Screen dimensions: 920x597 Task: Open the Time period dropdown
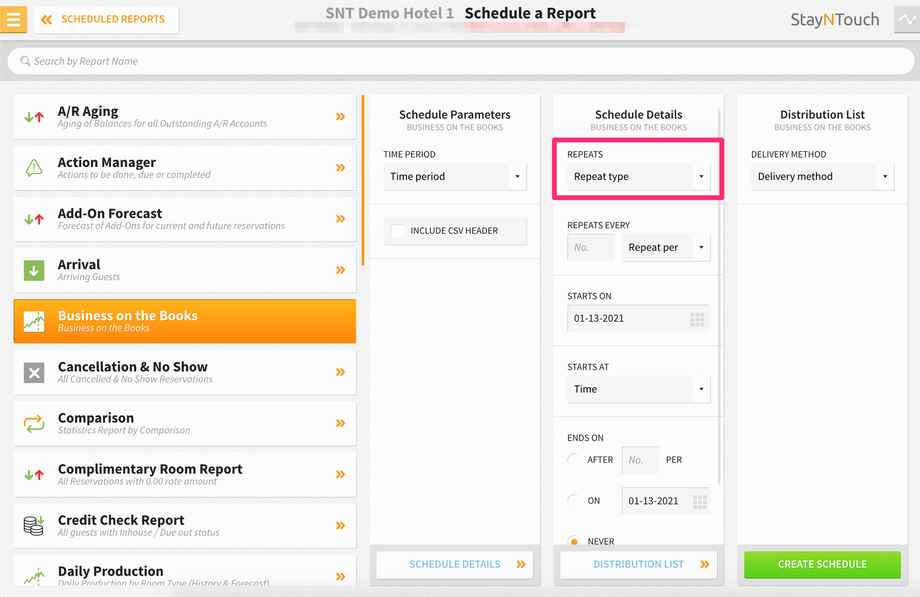[x=455, y=177]
